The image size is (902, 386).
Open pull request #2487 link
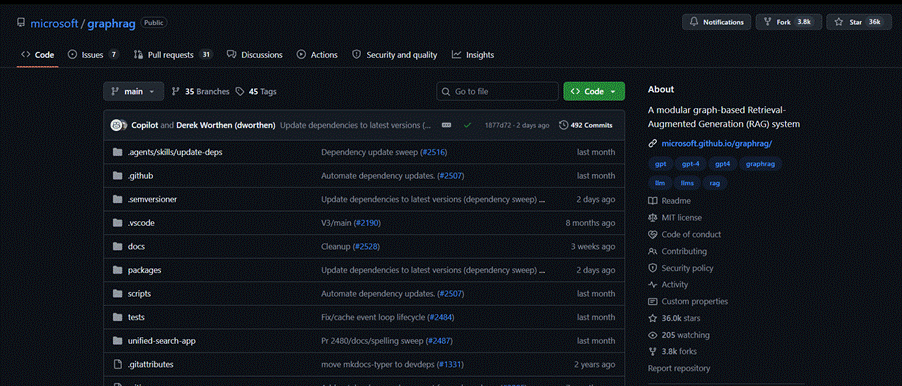coord(438,341)
